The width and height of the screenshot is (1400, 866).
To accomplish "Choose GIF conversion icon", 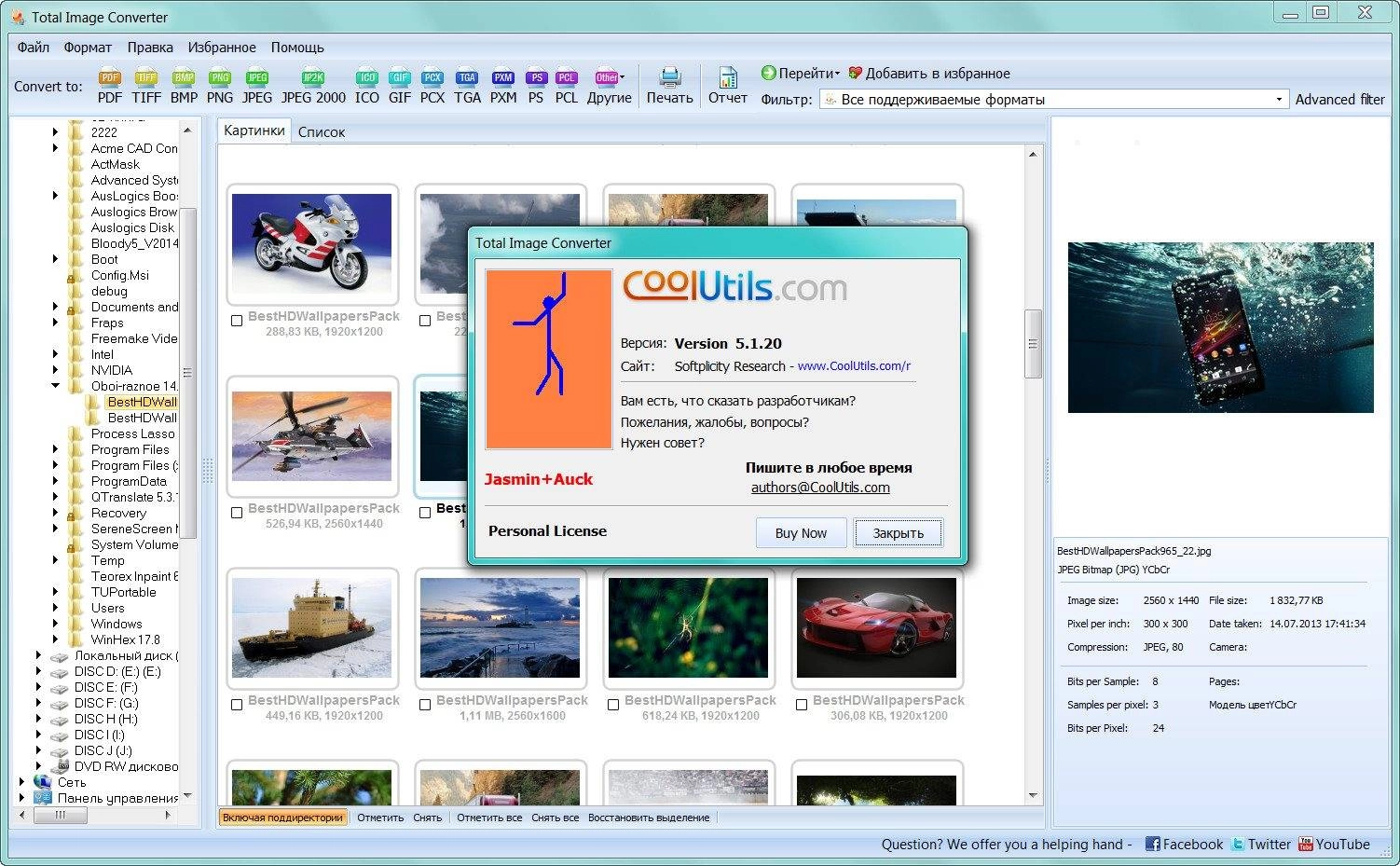I will coord(400,85).
